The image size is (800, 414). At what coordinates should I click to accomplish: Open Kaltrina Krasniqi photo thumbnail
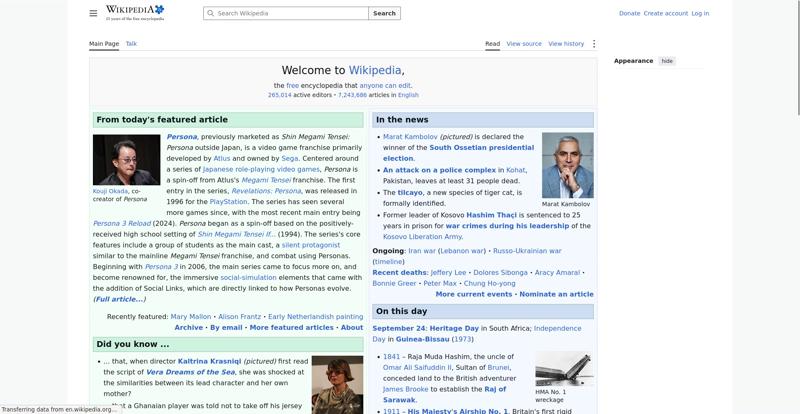coord(337,385)
